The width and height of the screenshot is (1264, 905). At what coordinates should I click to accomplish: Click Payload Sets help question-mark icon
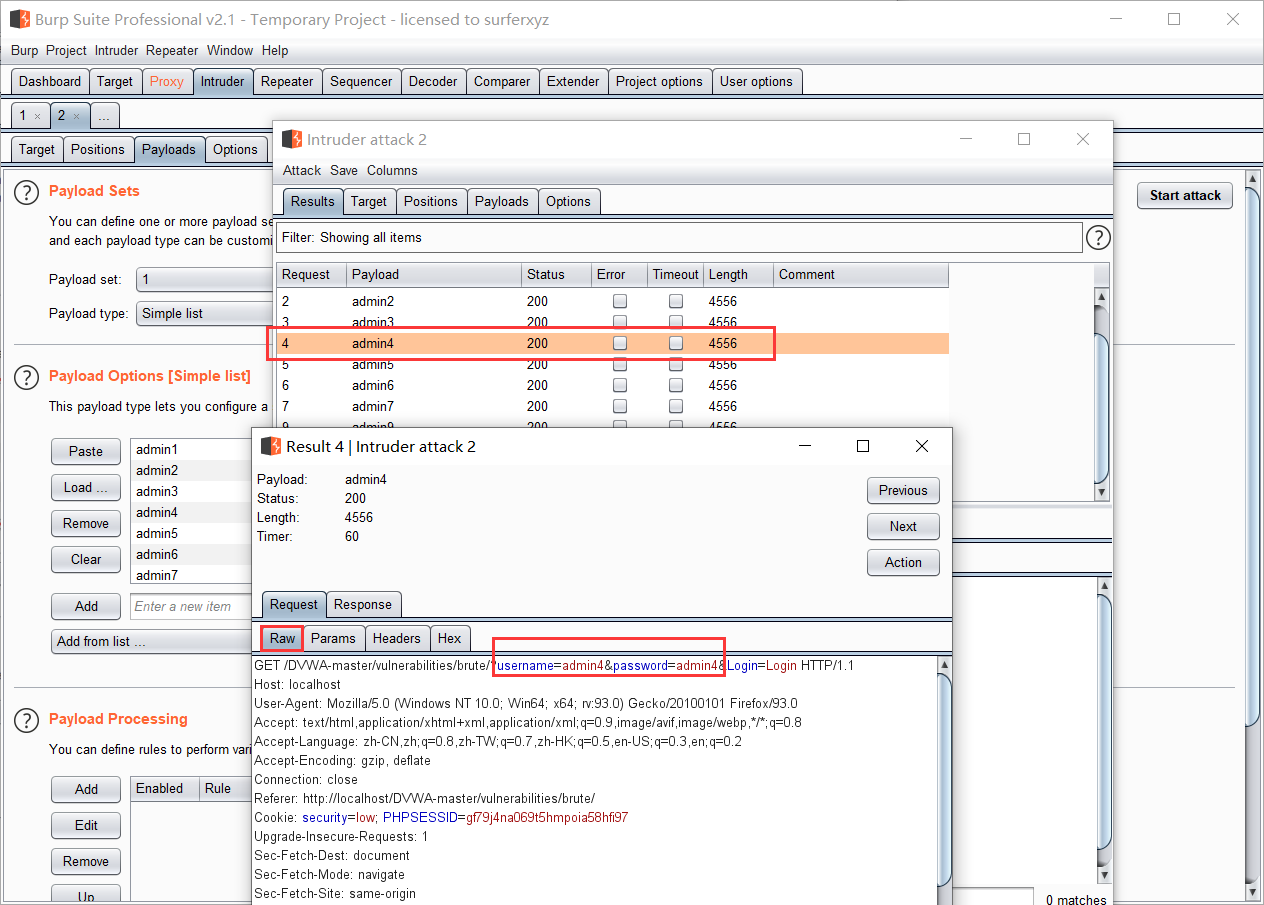coord(28,191)
